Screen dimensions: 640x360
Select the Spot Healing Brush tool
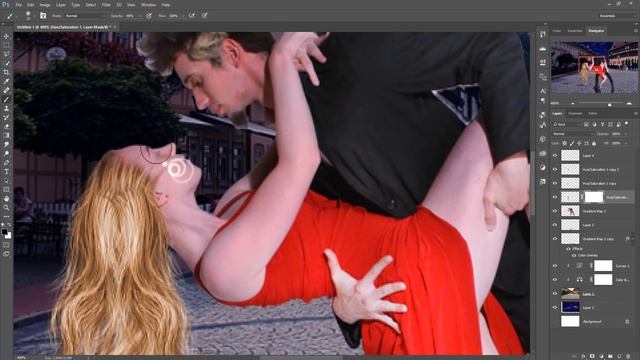6,90
